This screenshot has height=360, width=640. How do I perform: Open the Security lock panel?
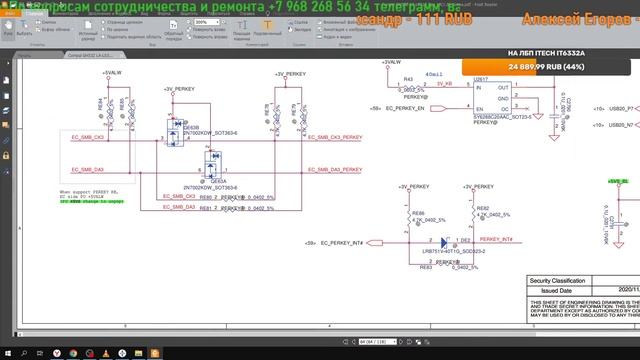tap(6, 156)
